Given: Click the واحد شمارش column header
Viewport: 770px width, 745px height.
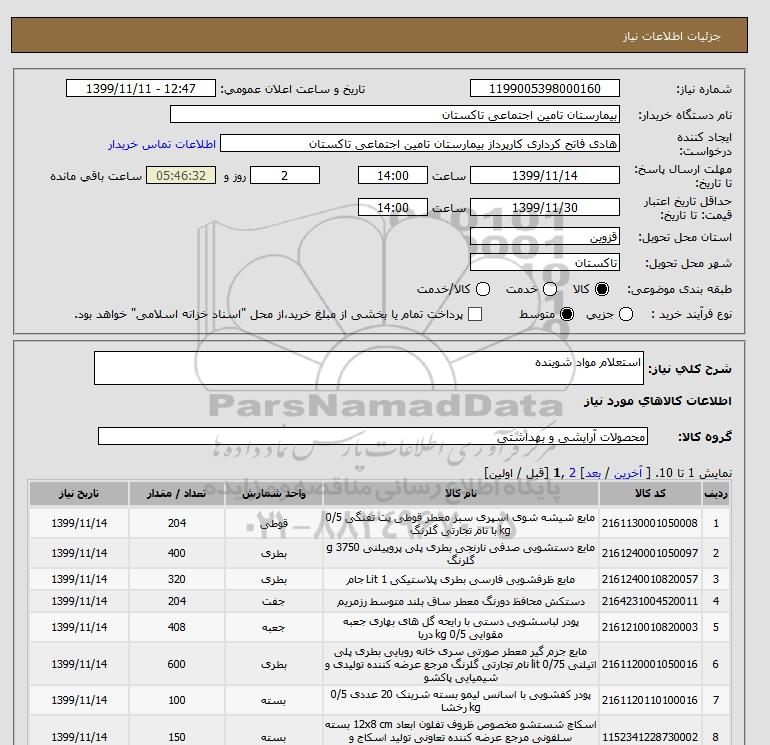Looking at the screenshot, I should (x=274, y=493).
